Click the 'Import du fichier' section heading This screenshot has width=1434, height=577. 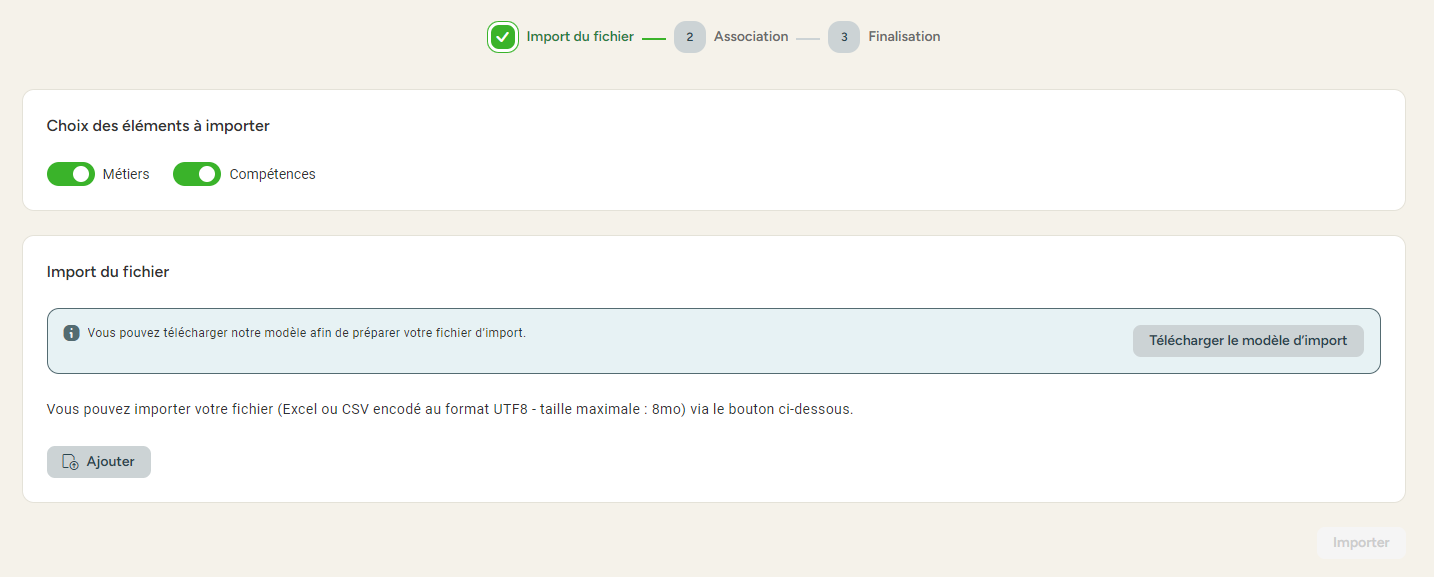click(x=108, y=272)
